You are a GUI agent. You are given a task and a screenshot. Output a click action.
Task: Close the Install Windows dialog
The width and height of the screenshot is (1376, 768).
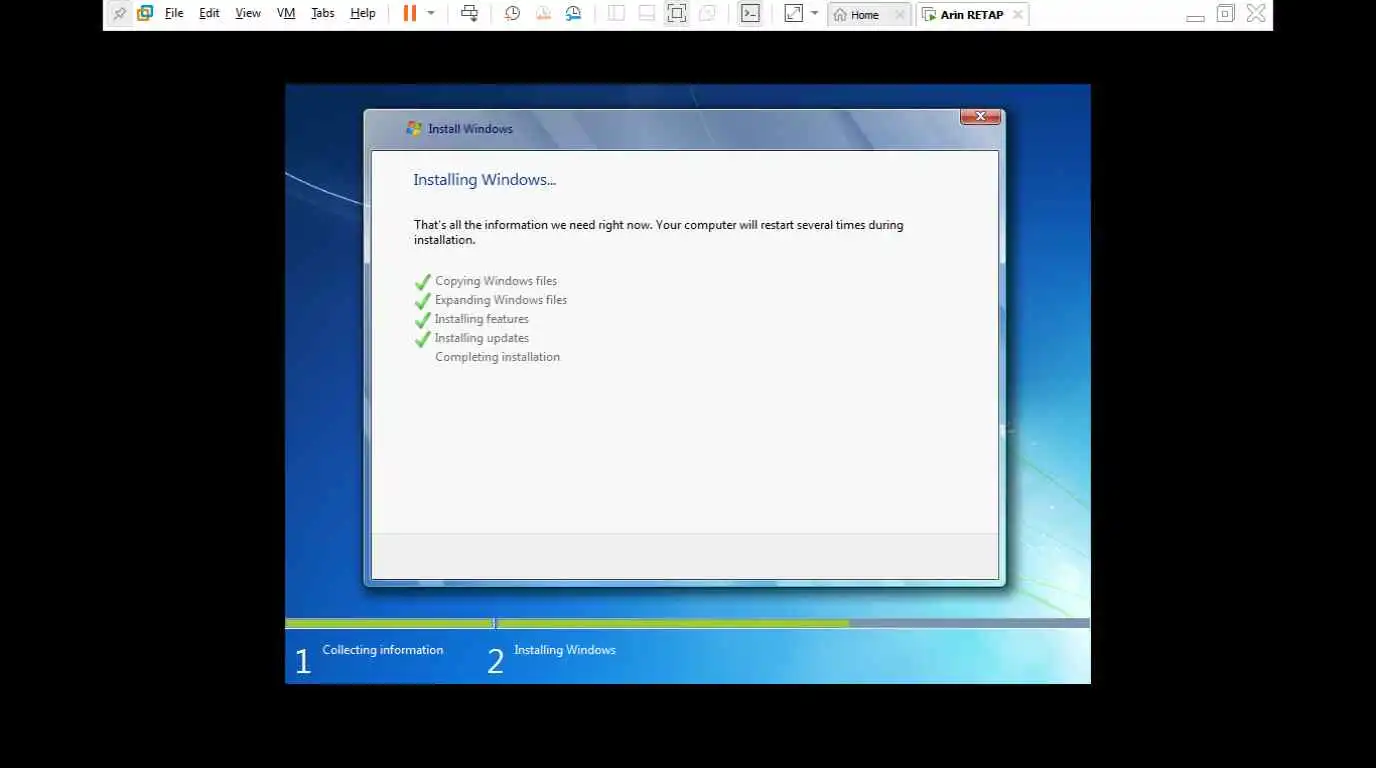tap(980, 117)
